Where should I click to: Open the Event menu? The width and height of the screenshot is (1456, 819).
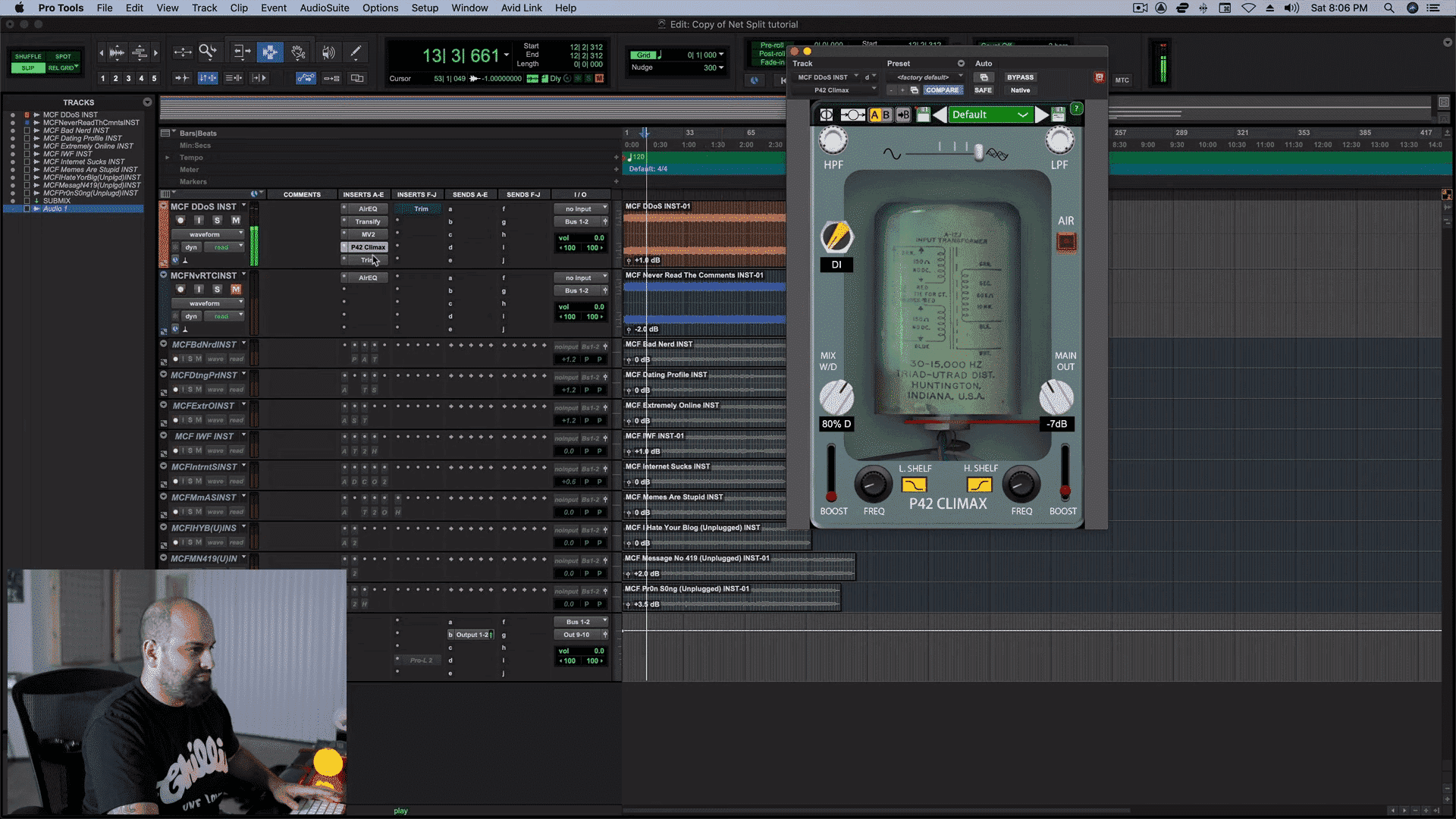point(274,8)
